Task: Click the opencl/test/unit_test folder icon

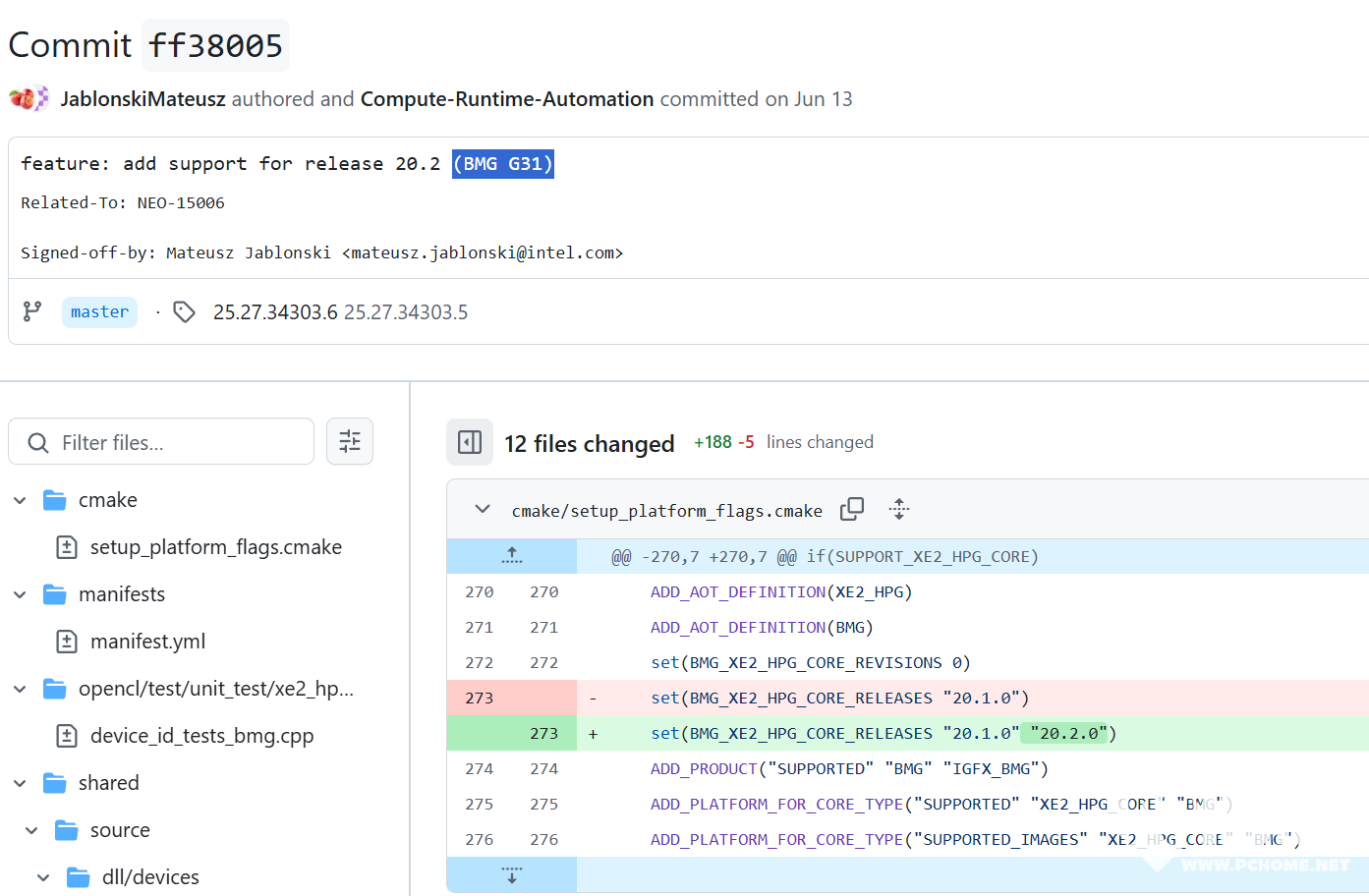Action: coord(55,689)
